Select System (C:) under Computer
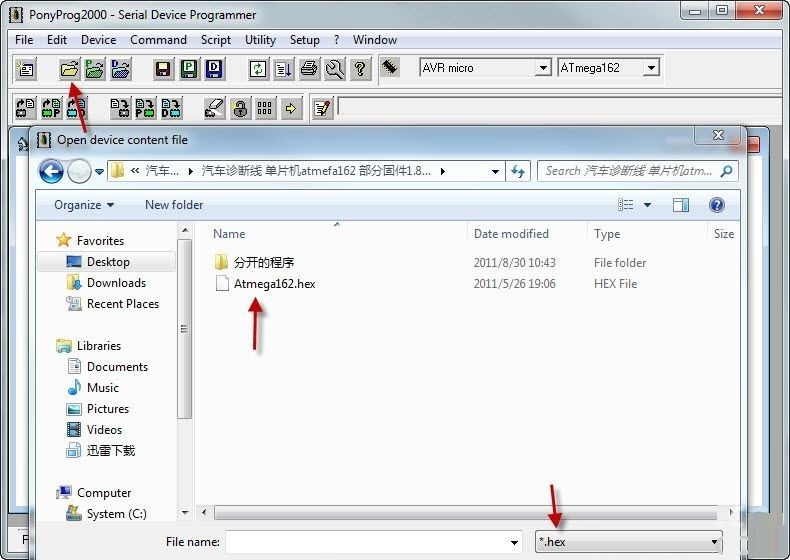 (x=116, y=514)
